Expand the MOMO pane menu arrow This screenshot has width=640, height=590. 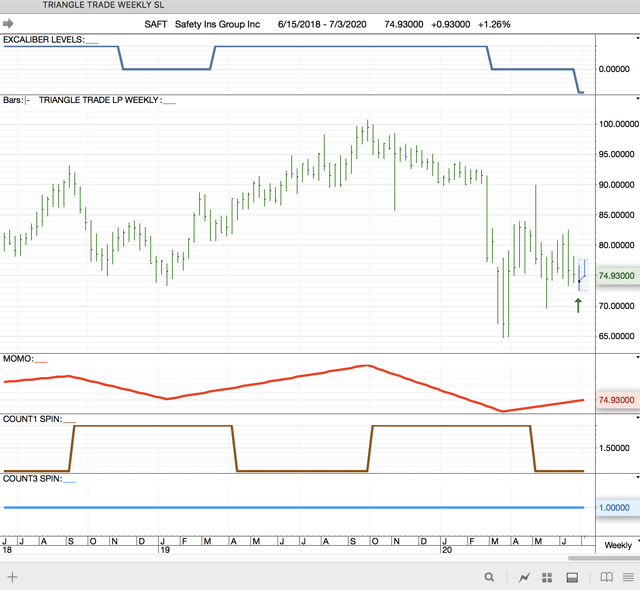(638, 357)
